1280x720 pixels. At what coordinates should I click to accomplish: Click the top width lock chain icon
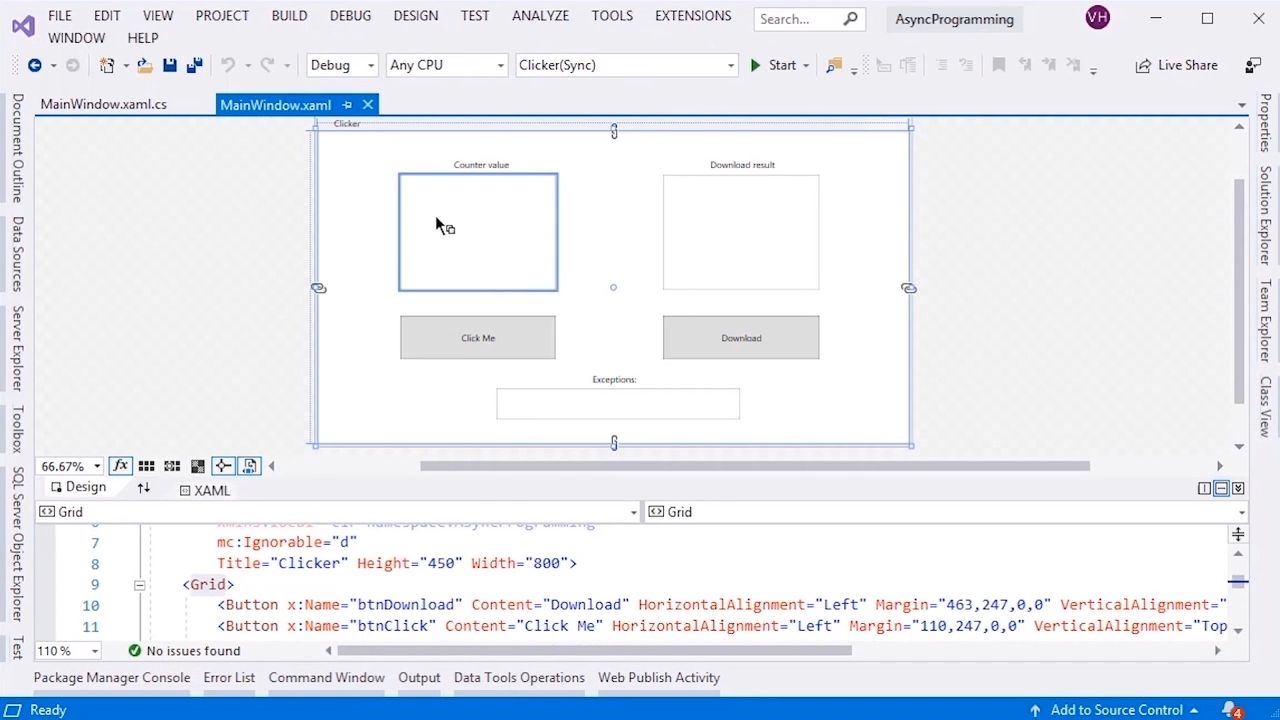pos(614,131)
